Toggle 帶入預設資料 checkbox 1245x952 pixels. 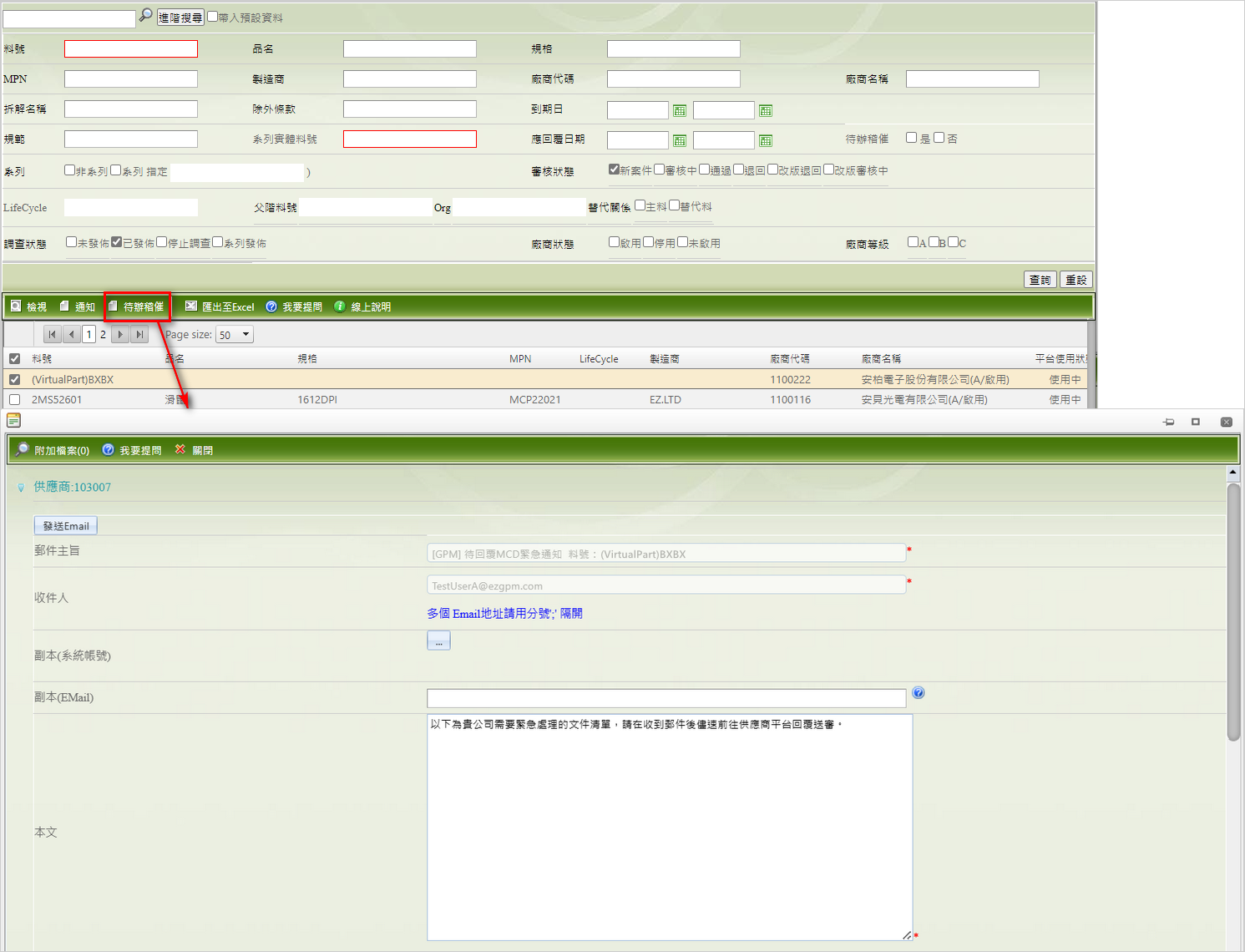click(x=212, y=16)
